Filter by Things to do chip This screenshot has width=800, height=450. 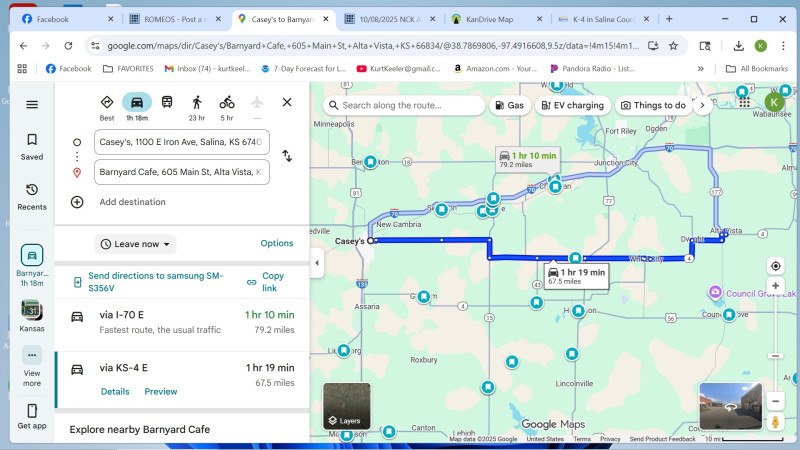(x=654, y=106)
